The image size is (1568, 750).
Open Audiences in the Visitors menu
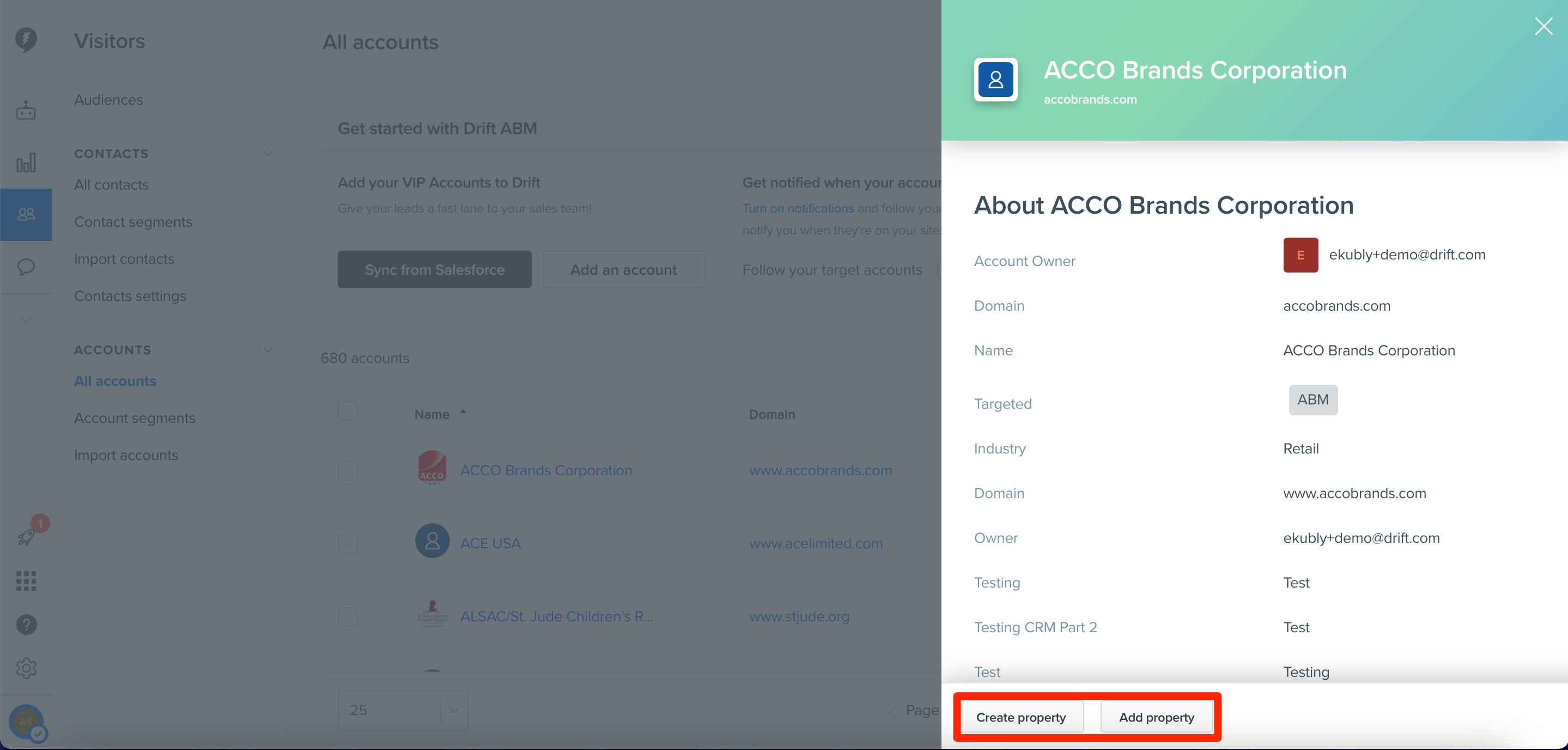(x=108, y=100)
